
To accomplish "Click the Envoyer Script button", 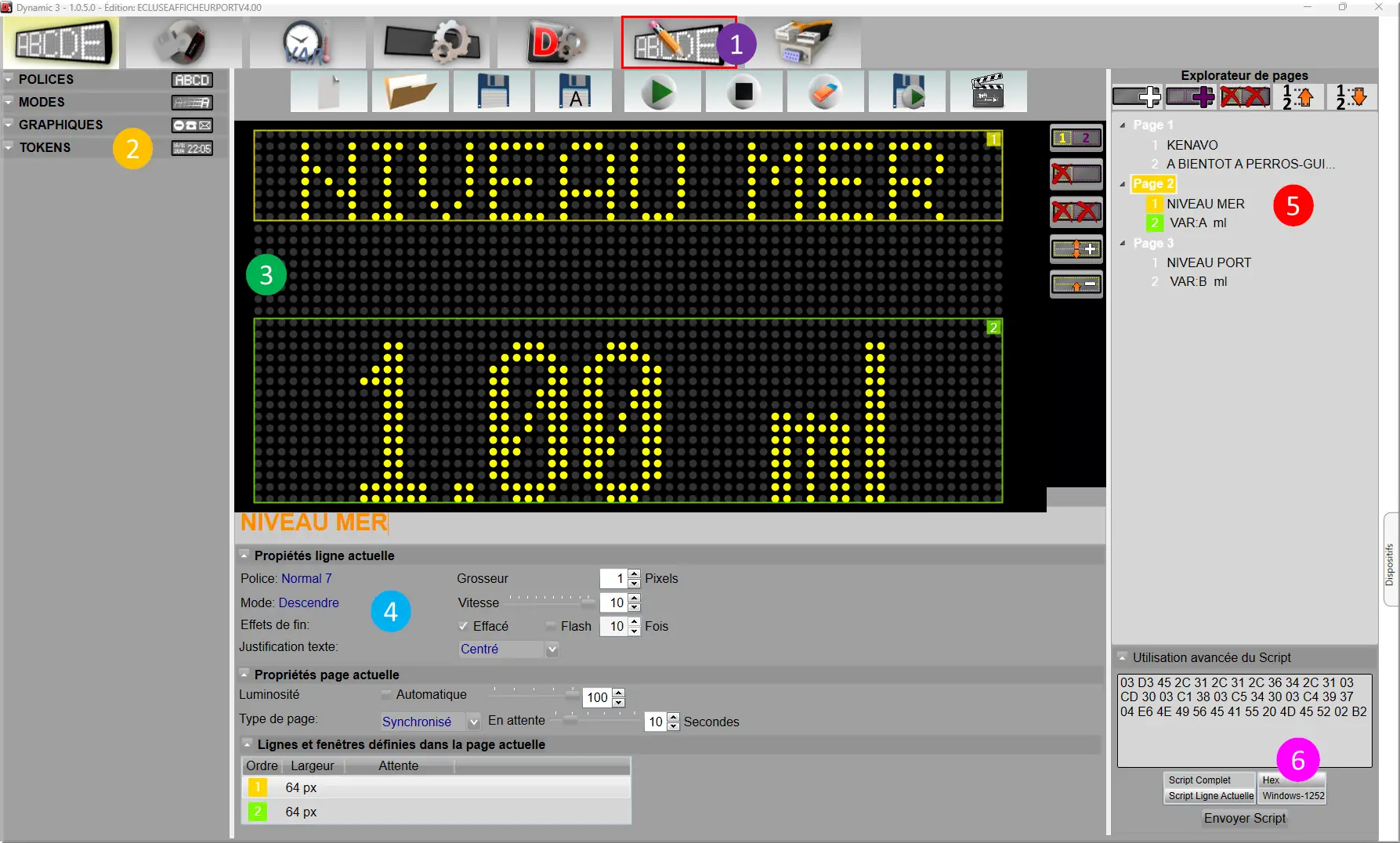I will (x=1244, y=818).
